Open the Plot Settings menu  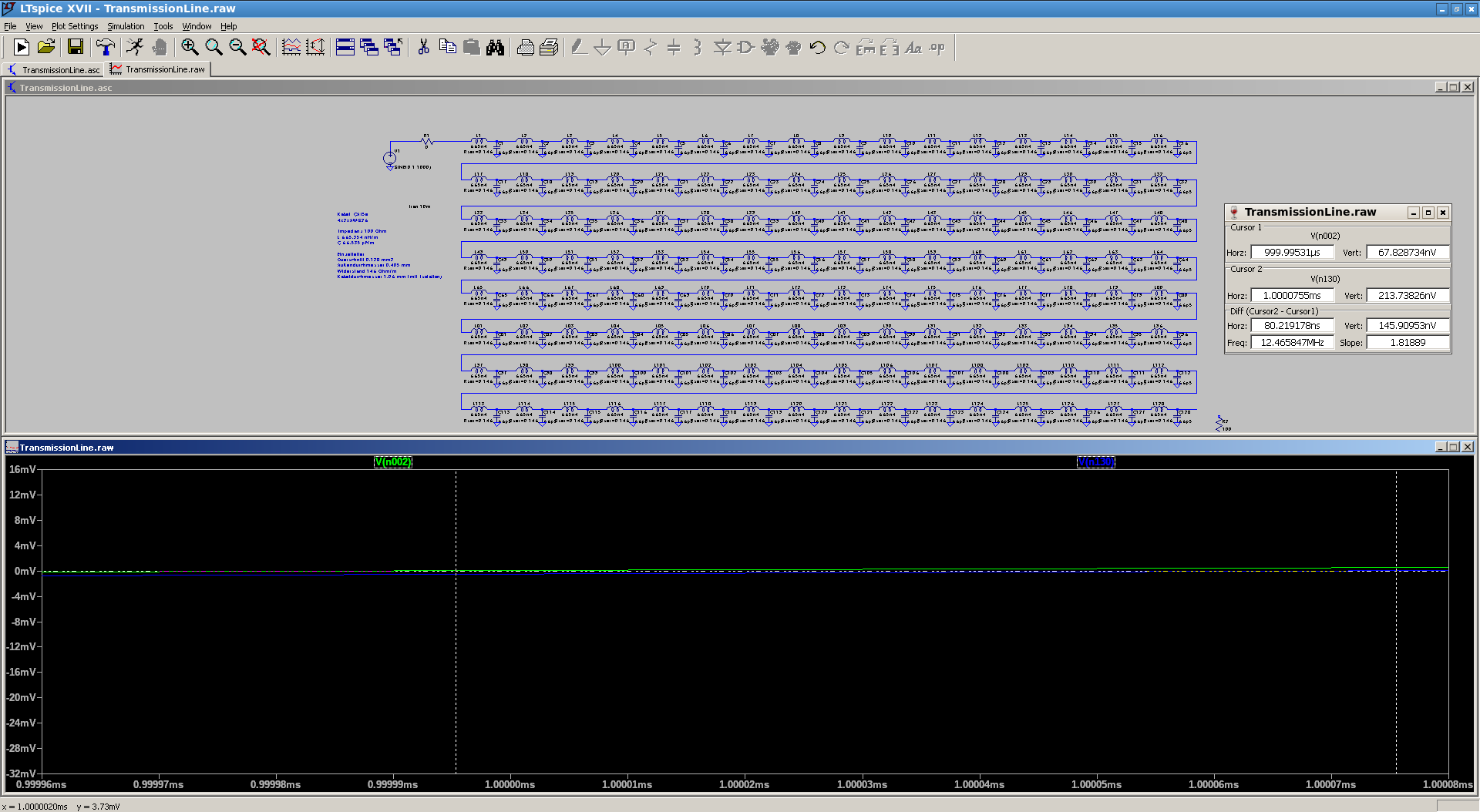click(x=75, y=26)
